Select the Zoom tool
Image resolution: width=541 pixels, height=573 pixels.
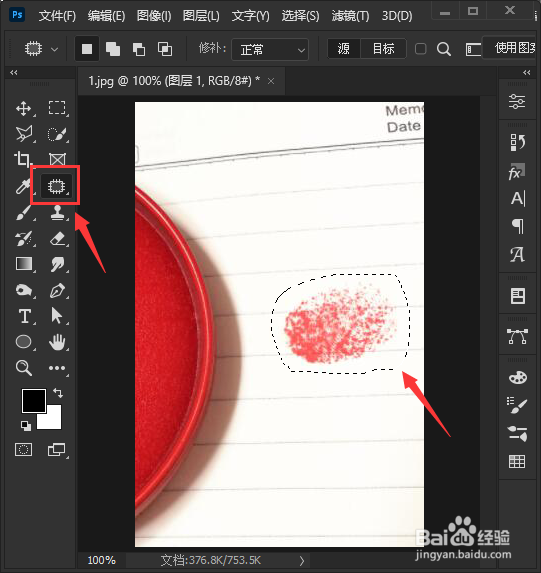(24, 368)
